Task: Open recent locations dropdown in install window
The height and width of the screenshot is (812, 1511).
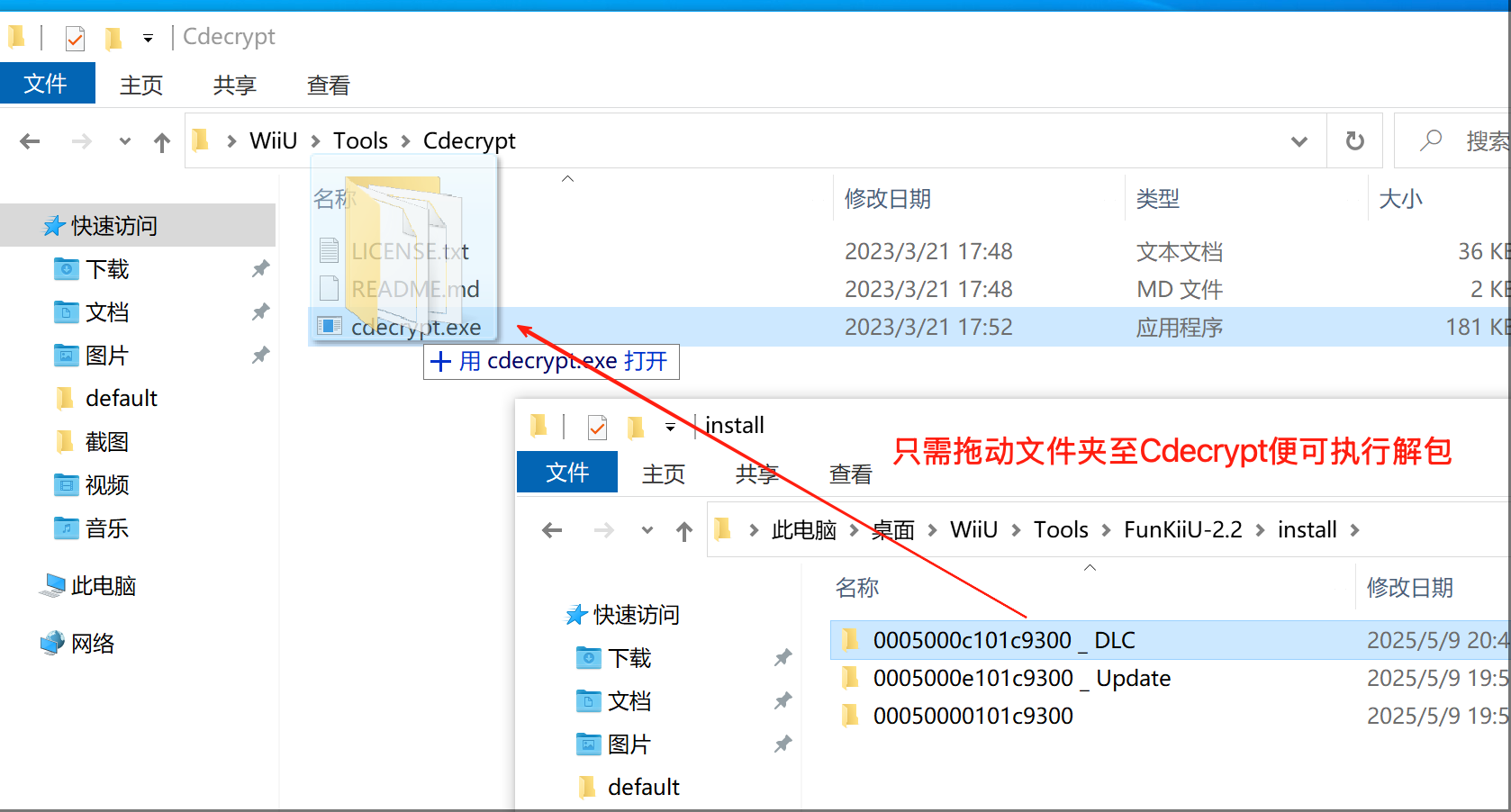Action: (647, 530)
